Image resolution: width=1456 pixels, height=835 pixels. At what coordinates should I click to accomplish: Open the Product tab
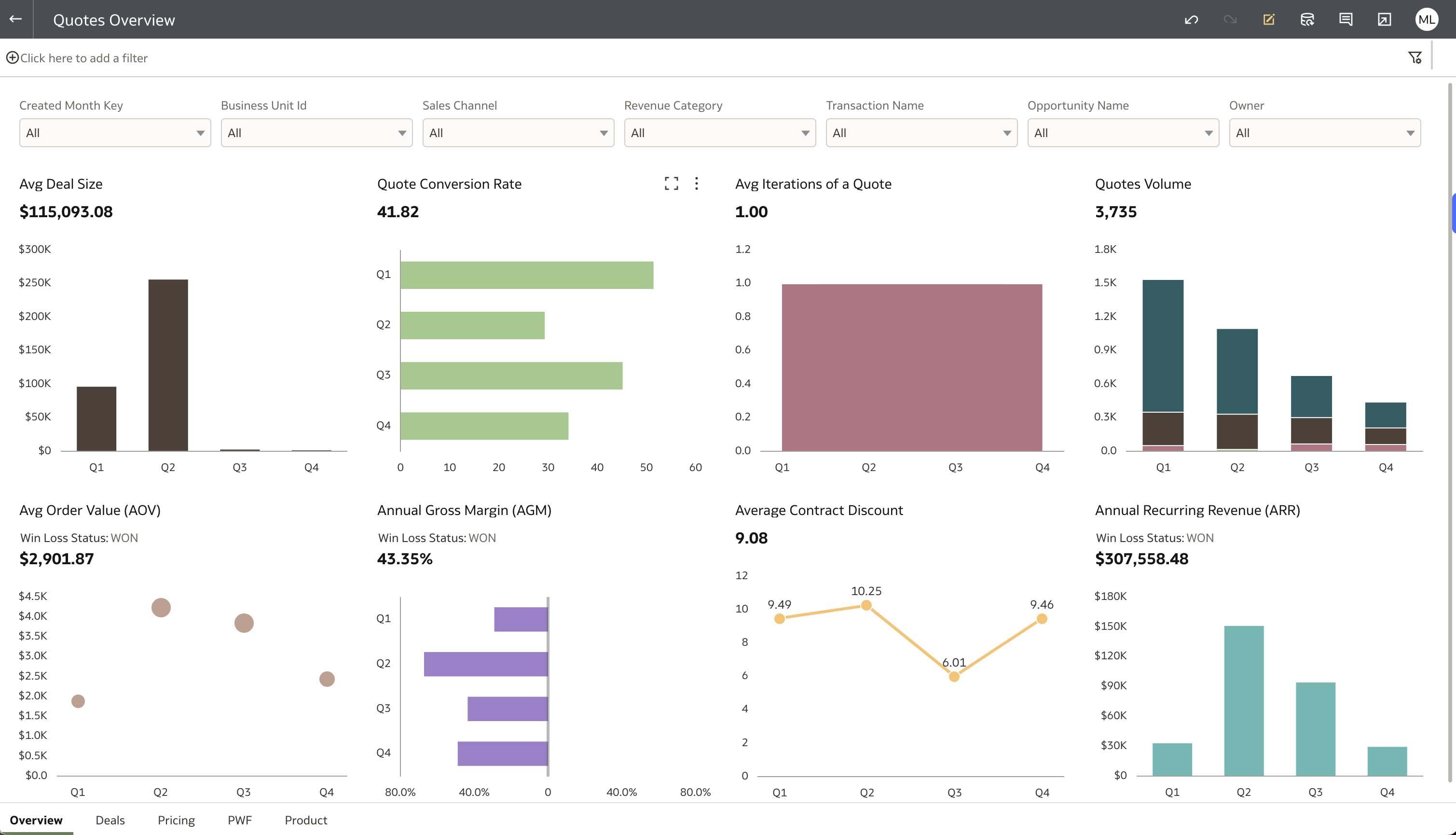pos(305,820)
